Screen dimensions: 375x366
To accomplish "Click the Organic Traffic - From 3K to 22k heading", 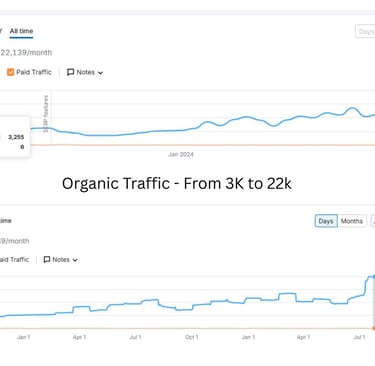I will tap(177, 184).
